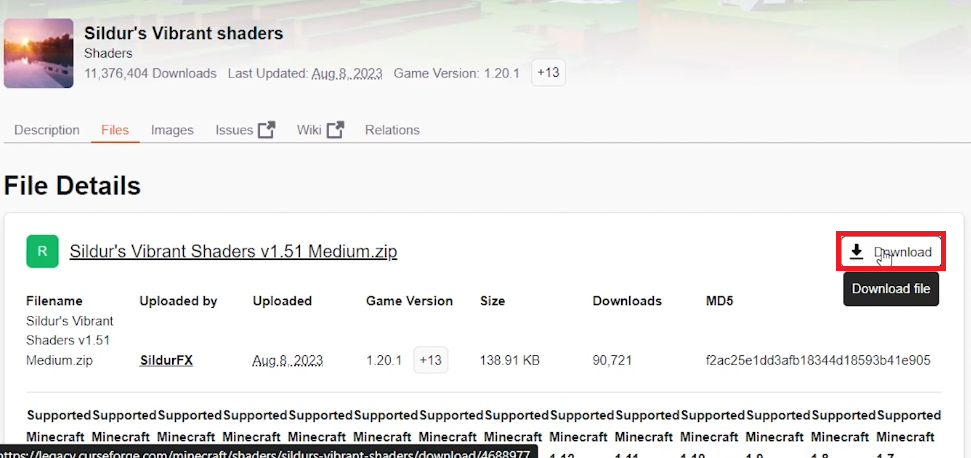The width and height of the screenshot is (971, 458).
Task: Click the Size column header
Action: [492, 301]
